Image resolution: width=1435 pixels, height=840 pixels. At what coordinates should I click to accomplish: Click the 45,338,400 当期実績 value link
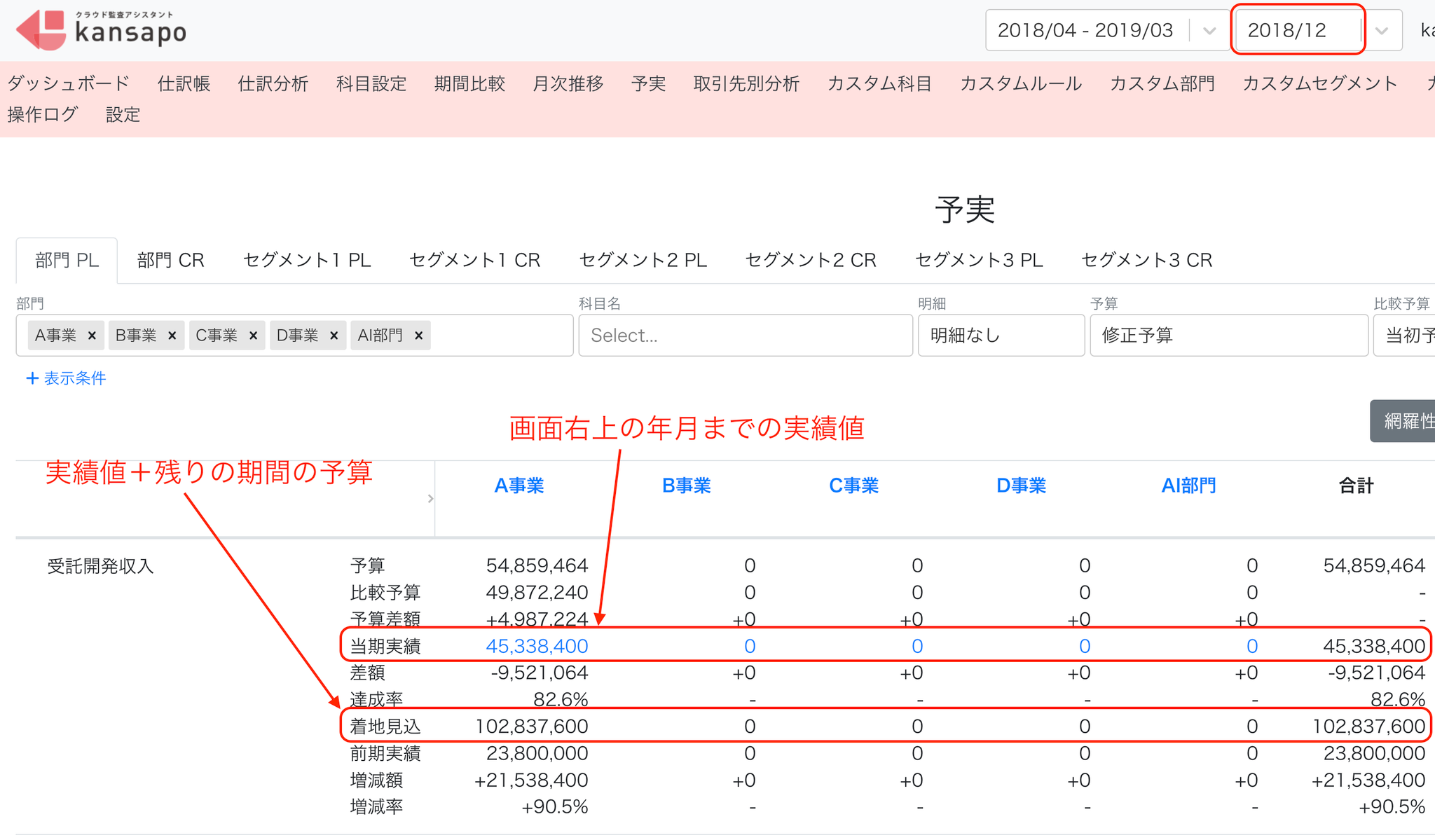[x=537, y=646]
